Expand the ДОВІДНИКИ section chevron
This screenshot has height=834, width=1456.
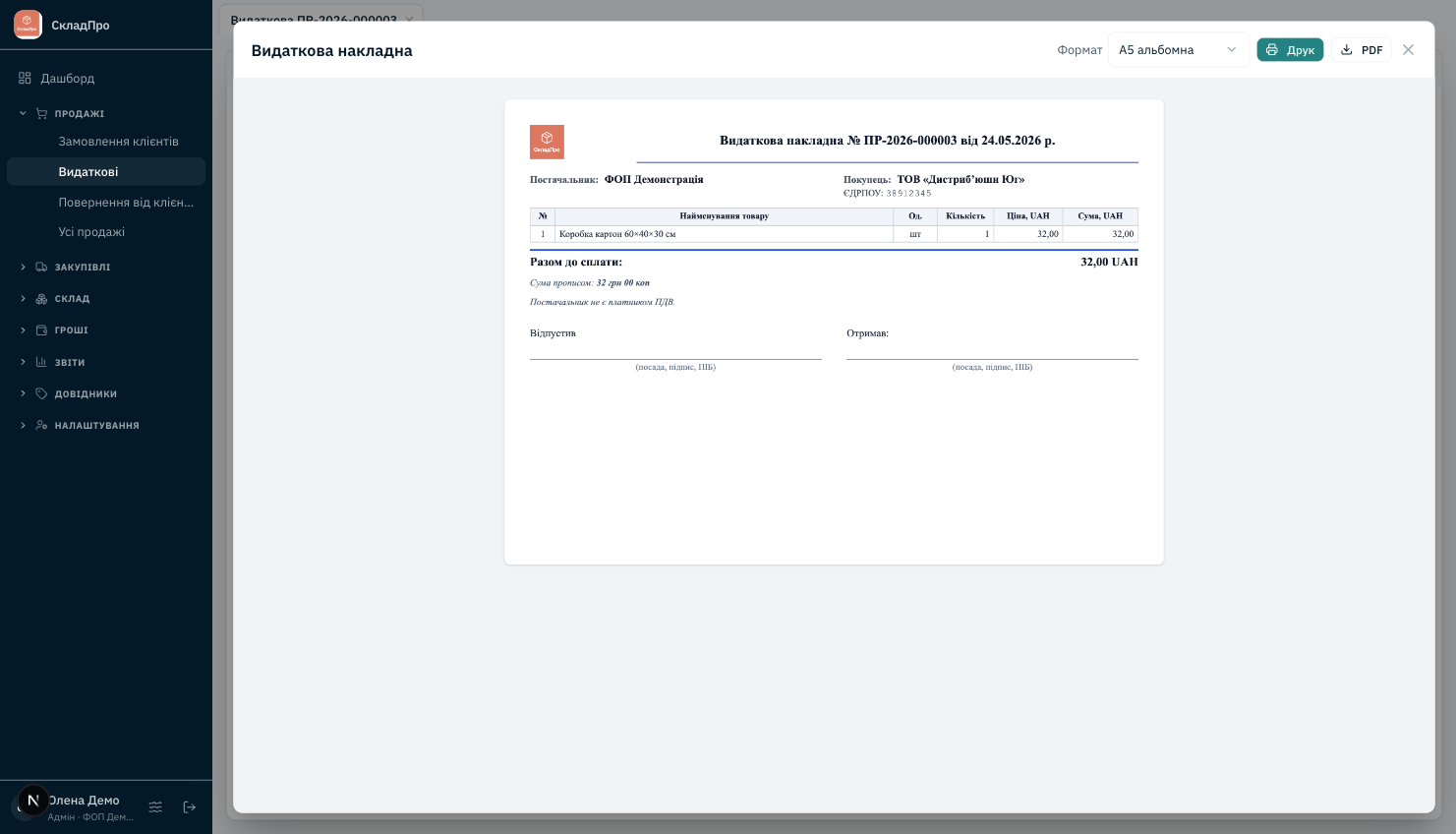tap(23, 393)
